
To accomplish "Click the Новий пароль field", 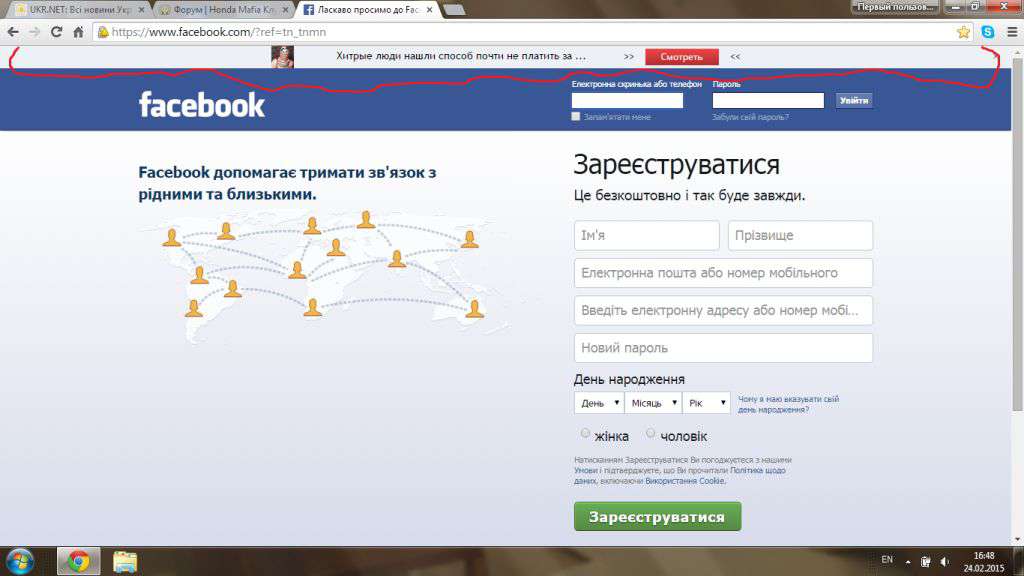I will [723, 348].
